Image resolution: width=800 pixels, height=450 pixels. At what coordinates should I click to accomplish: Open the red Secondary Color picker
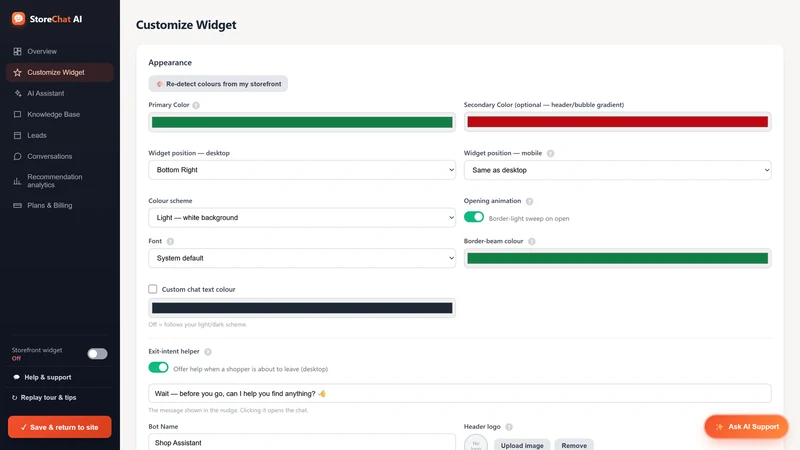617,122
